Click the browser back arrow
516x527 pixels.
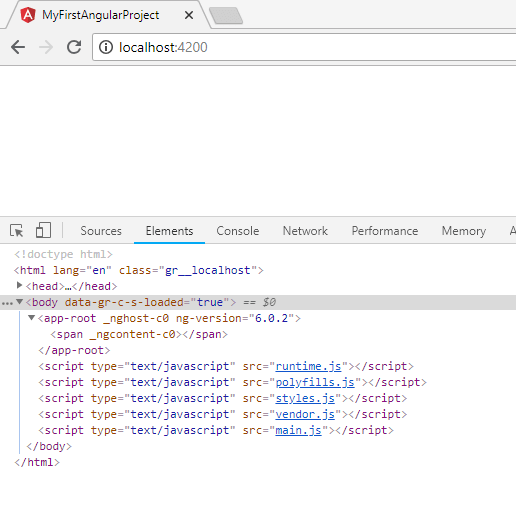pyautogui.click(x=18, y=47)
